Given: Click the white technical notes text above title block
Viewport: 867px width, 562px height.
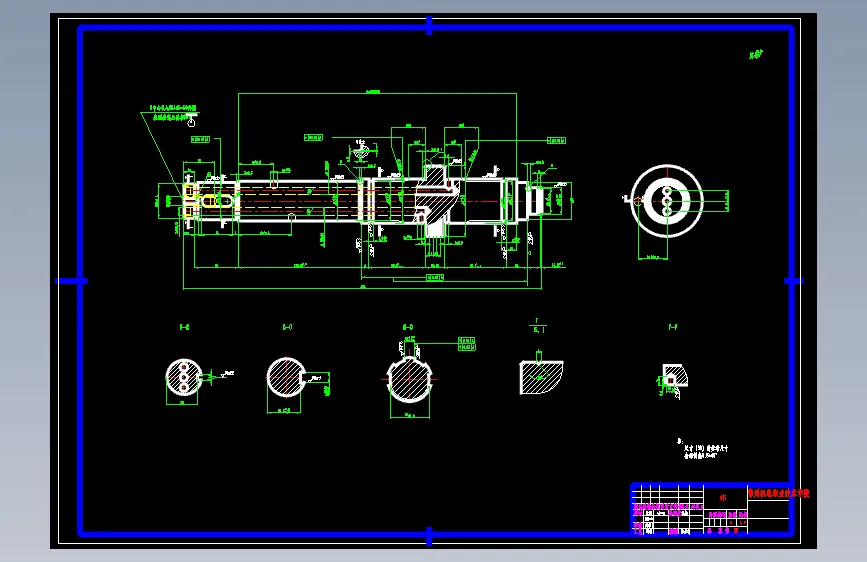Looking at the screenshot, I should 702,449.
